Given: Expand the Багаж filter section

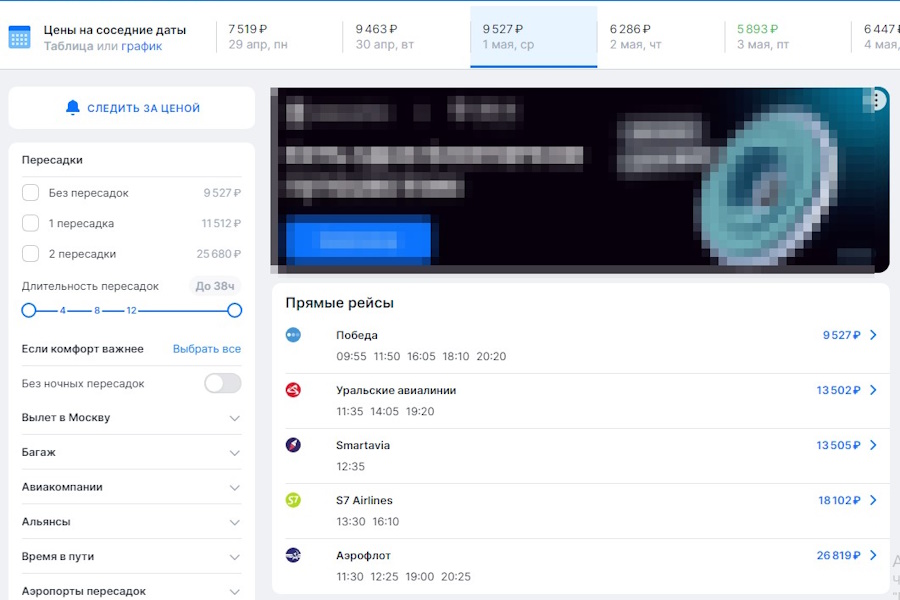Looking at the screenshot, I should point(234,453).
